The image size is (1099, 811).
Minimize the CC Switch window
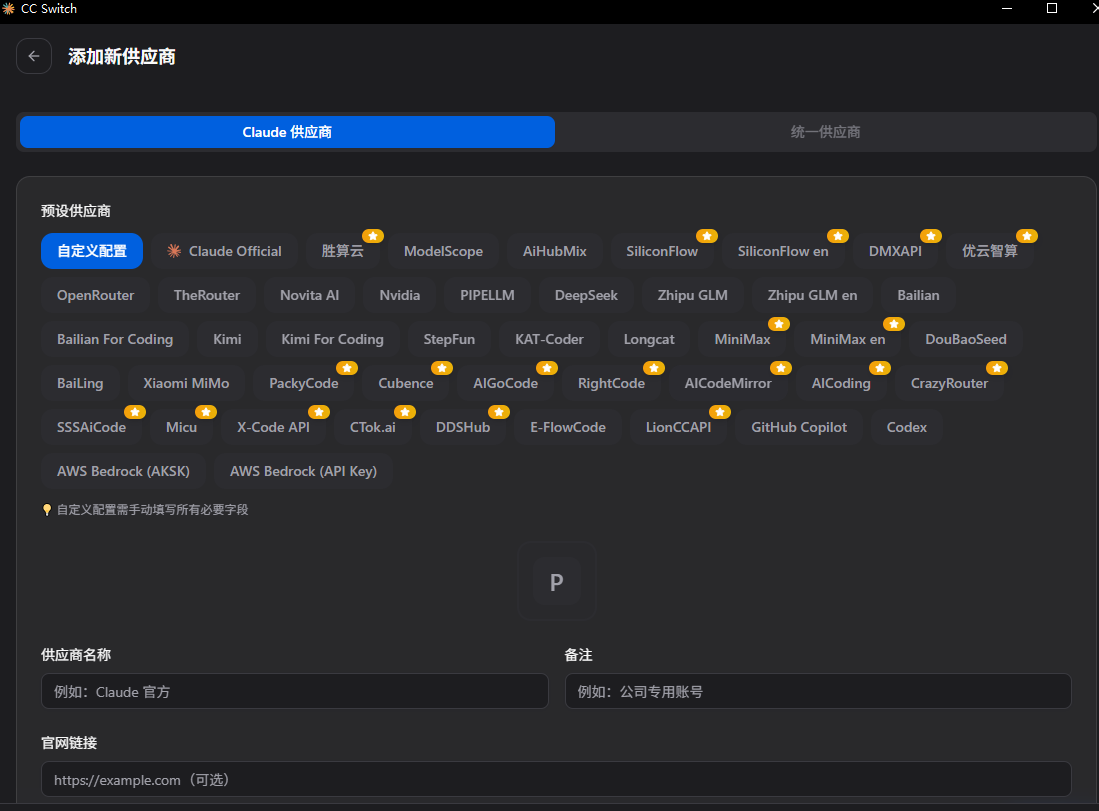[1007, 8]
